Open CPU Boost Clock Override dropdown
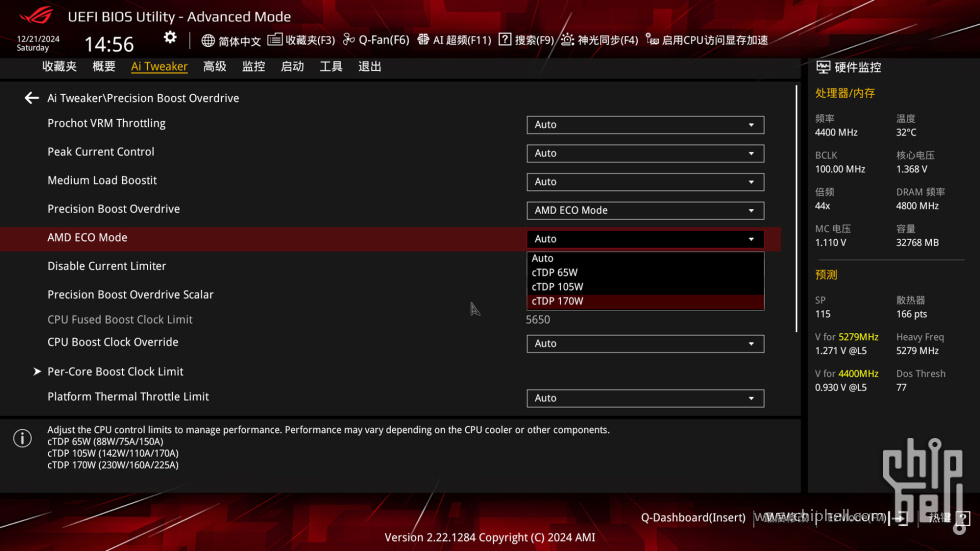Viewport: 980px width, 551px height. 645,344
